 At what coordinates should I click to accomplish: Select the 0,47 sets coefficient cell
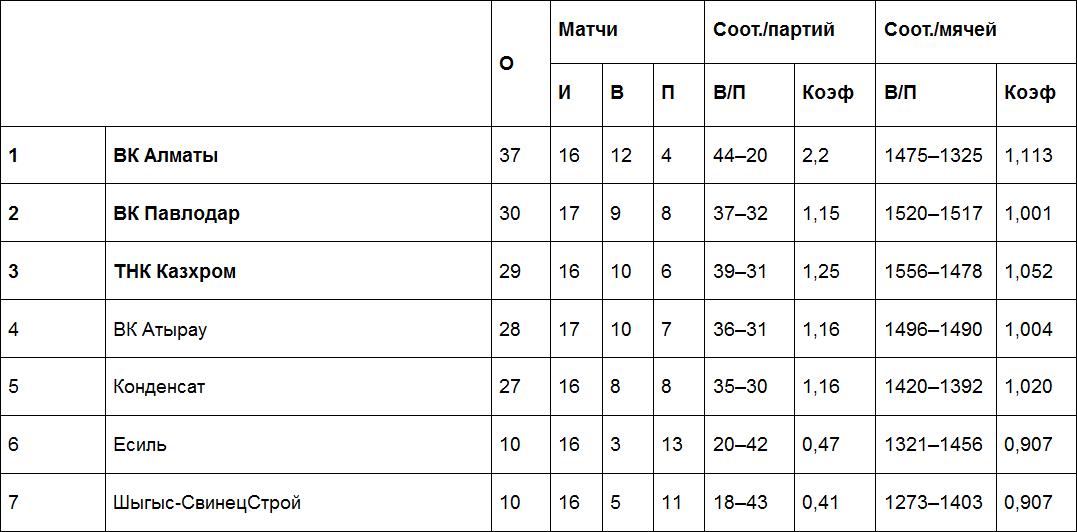tap(821, 445)
